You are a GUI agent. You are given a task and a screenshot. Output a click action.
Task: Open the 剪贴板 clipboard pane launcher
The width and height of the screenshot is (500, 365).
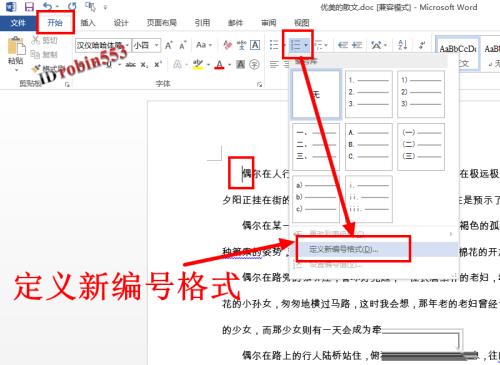pos(67,85)
